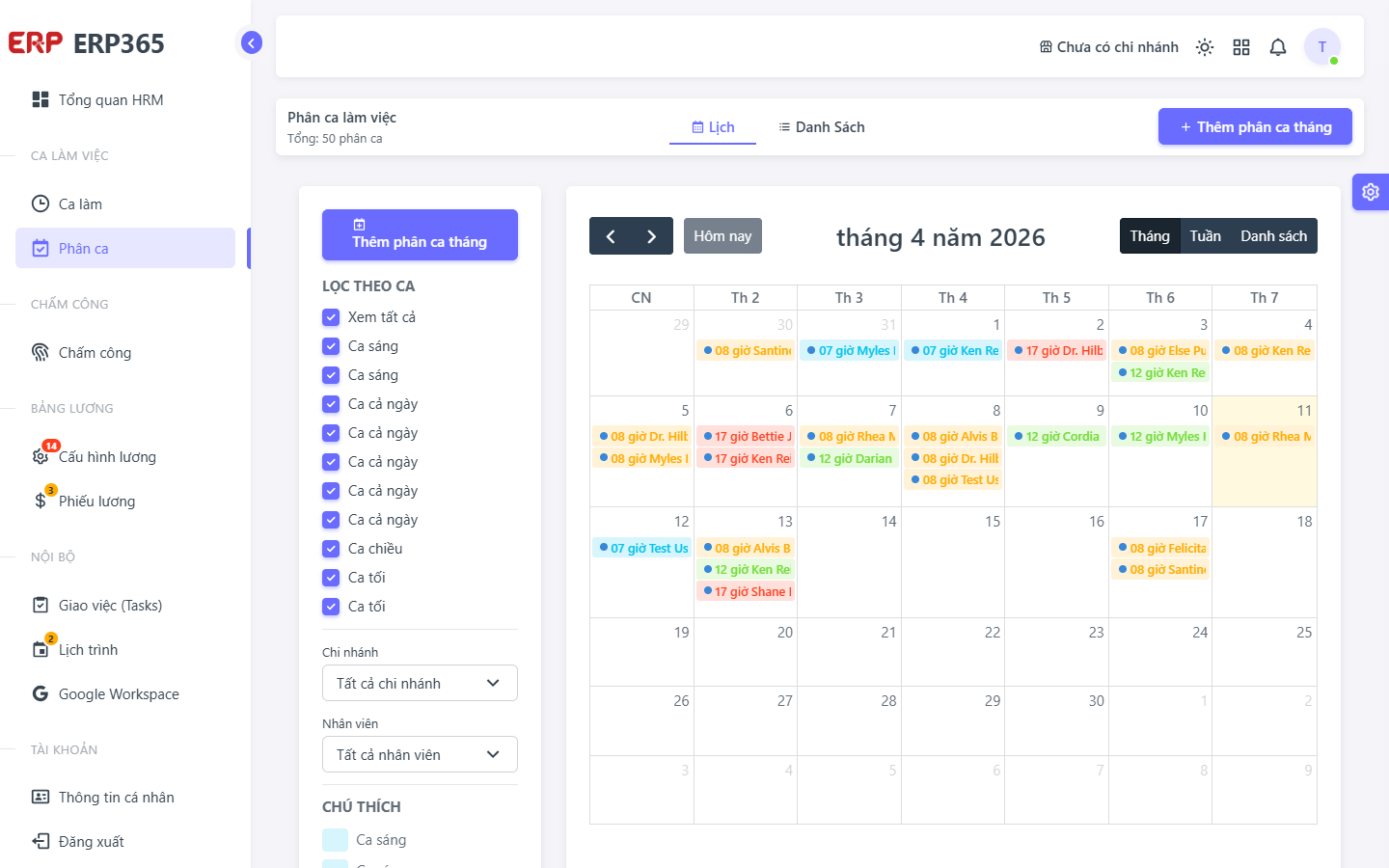Uncheck the first Ca sáng checkbox

click(331, 346)
